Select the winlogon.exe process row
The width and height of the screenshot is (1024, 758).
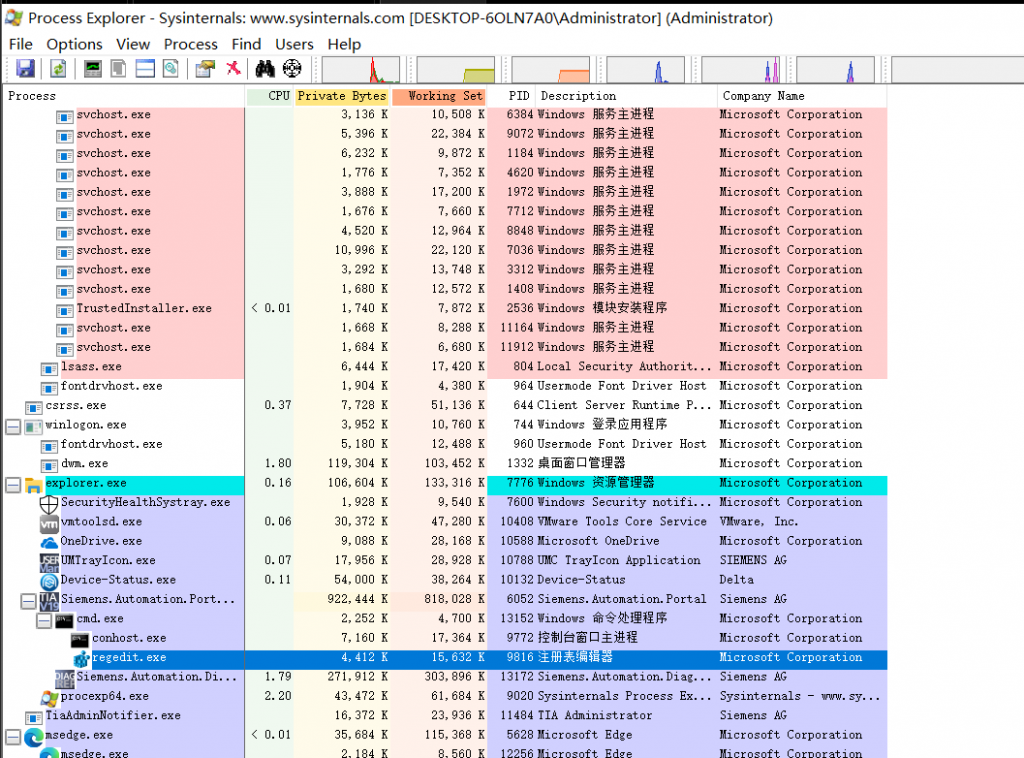[445, 425]
